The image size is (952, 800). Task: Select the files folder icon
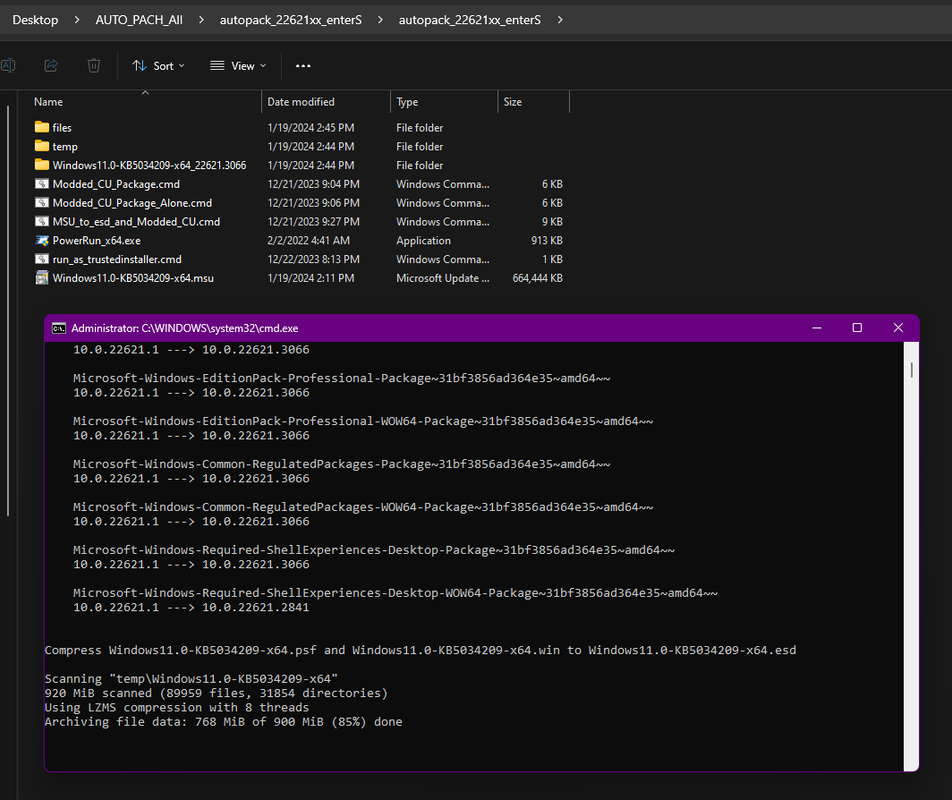click(42, 127)
